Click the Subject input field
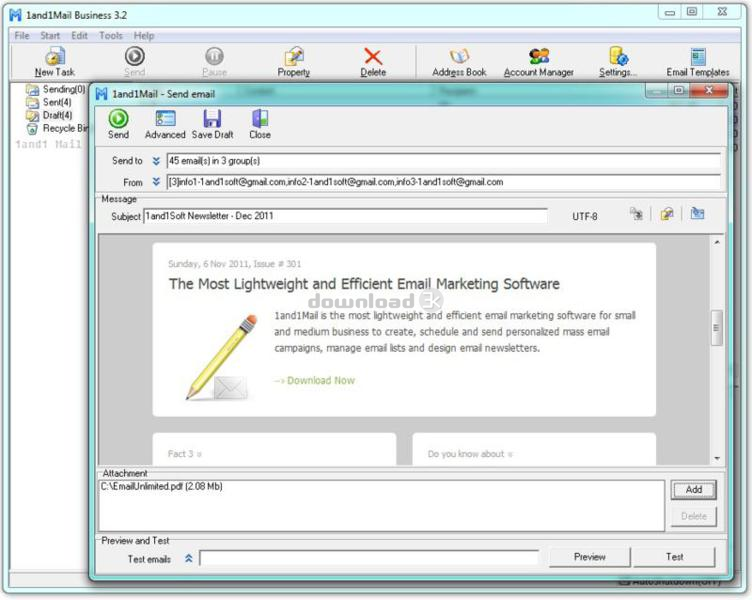752x600 pixels. (345, 216)
